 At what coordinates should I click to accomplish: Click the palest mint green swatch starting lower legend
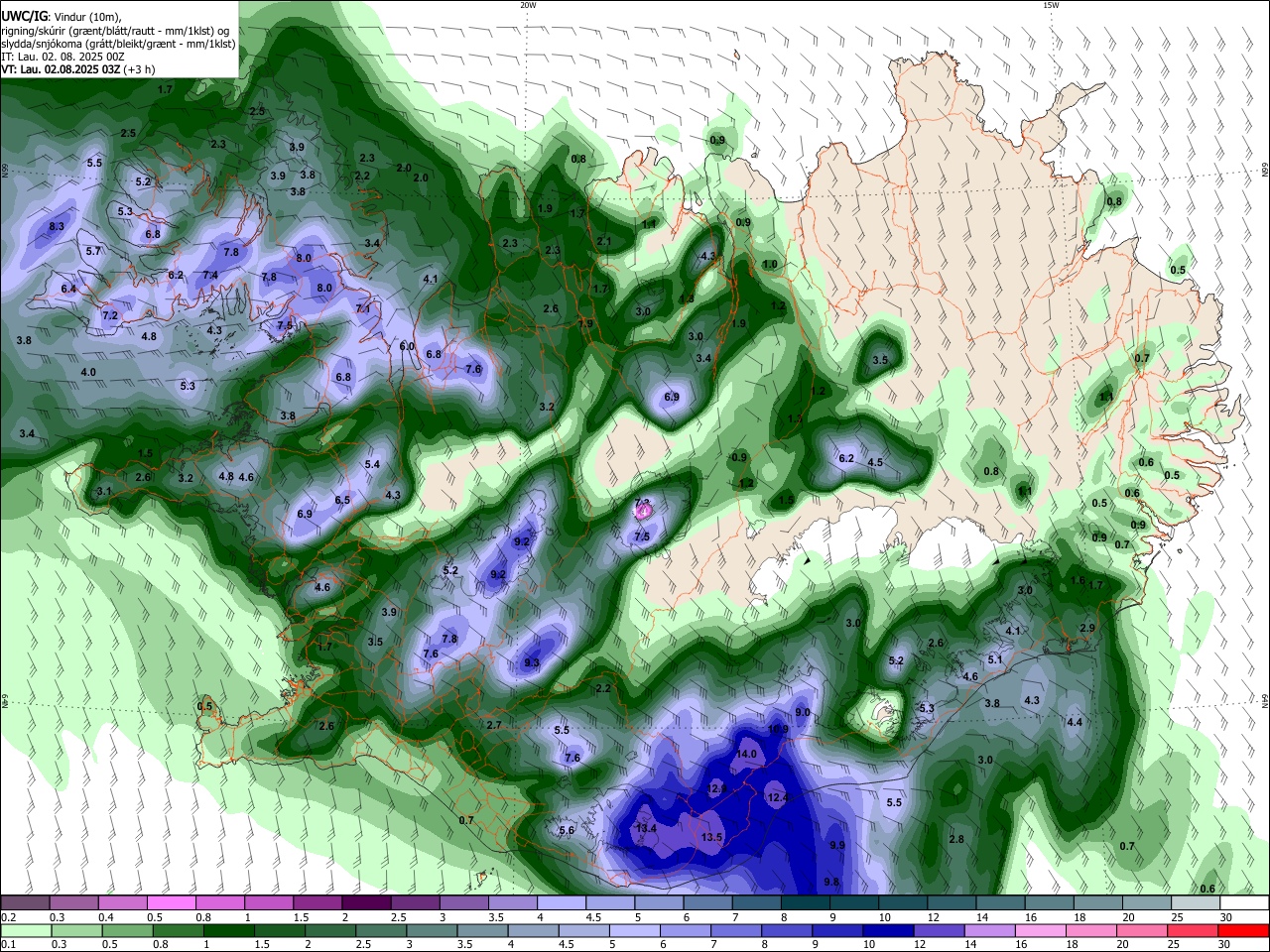coord(26,930)
